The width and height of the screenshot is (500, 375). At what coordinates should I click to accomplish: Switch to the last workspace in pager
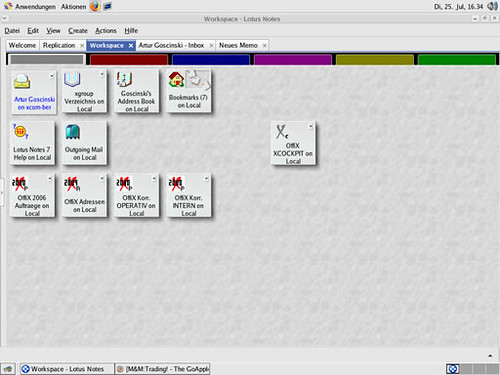(492, 369)
